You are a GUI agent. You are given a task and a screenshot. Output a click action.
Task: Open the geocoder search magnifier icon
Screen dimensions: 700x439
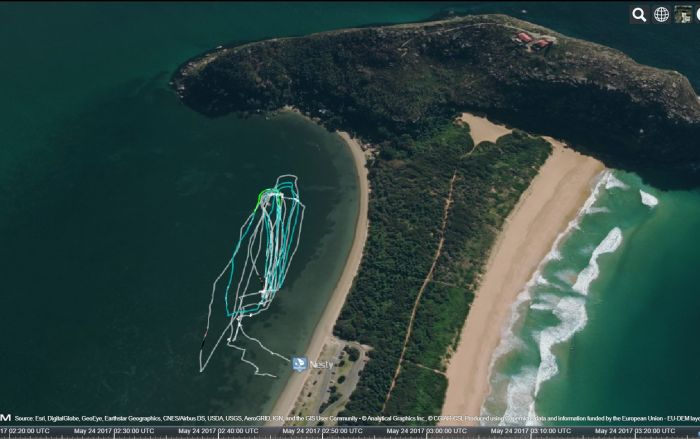(639, 14)
